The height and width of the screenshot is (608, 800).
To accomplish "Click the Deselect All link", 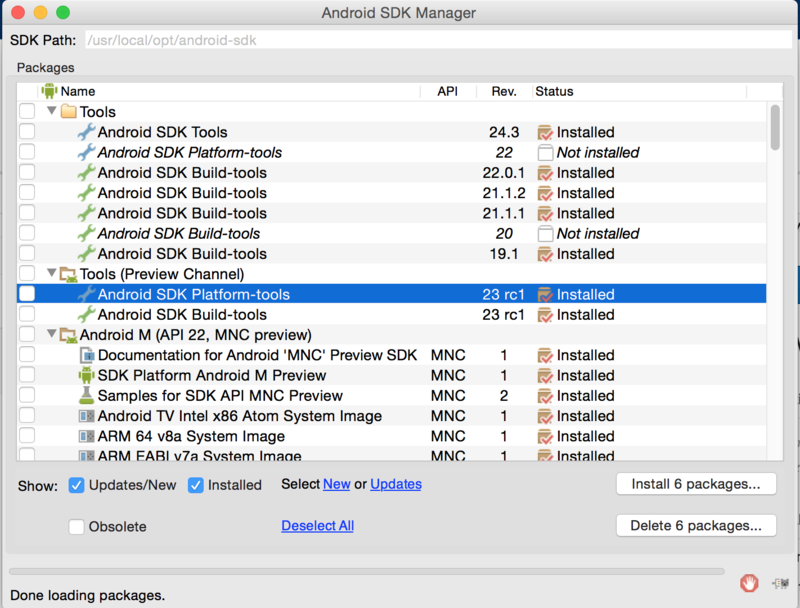I will click(317, 526).
